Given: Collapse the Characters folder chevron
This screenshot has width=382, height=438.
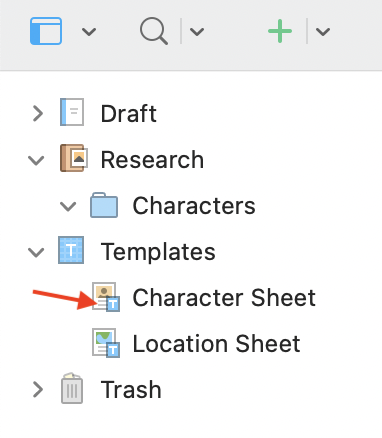Looking at the screenshot, I should [x=68, y=206].
